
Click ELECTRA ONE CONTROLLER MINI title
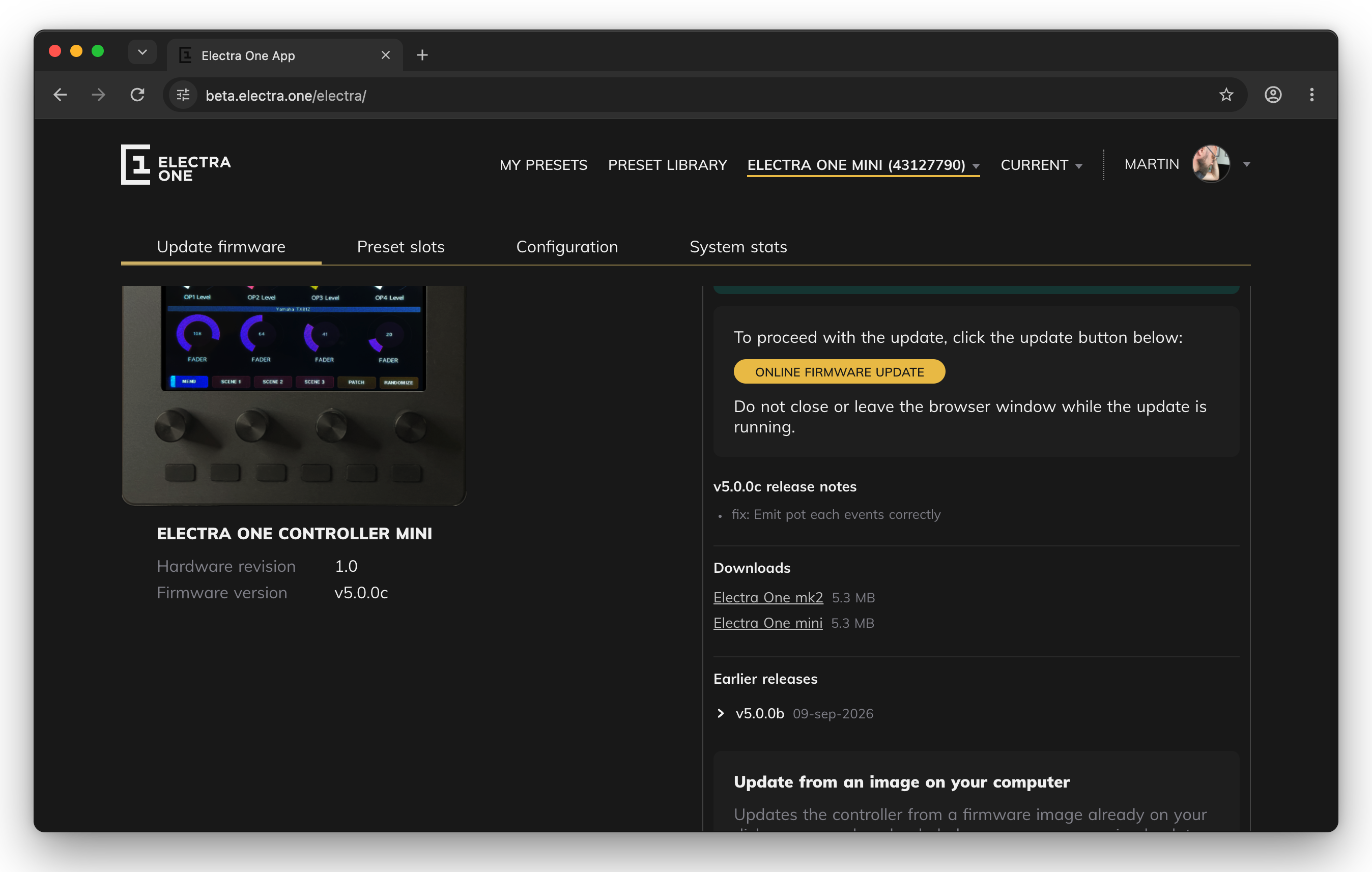coord(294,533)
